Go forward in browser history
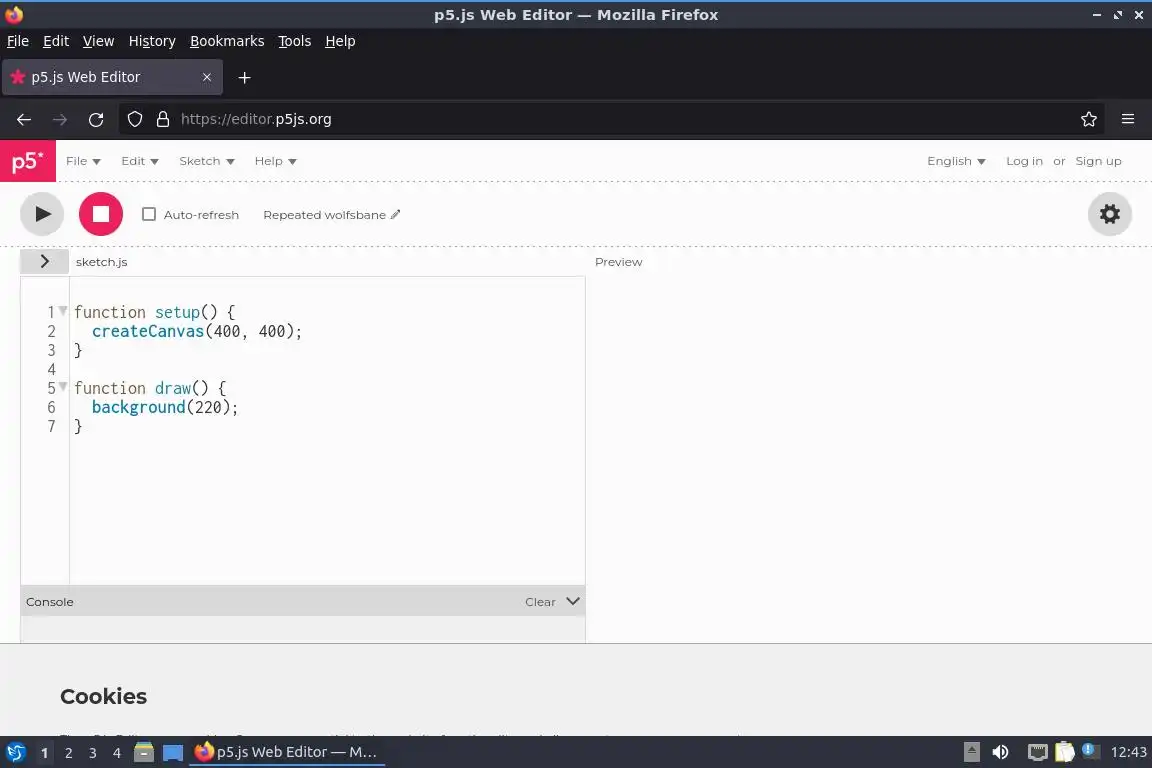 click(60, 119)
